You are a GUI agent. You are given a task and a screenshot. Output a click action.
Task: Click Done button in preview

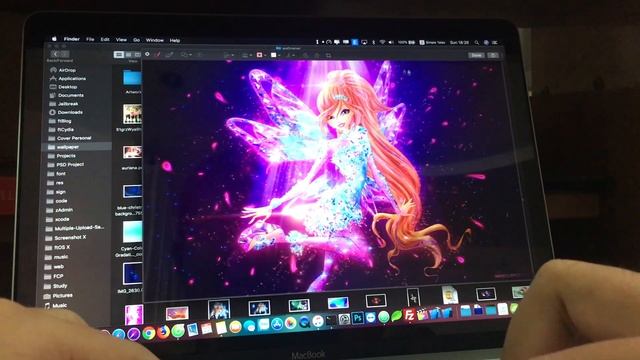(476, 55)
